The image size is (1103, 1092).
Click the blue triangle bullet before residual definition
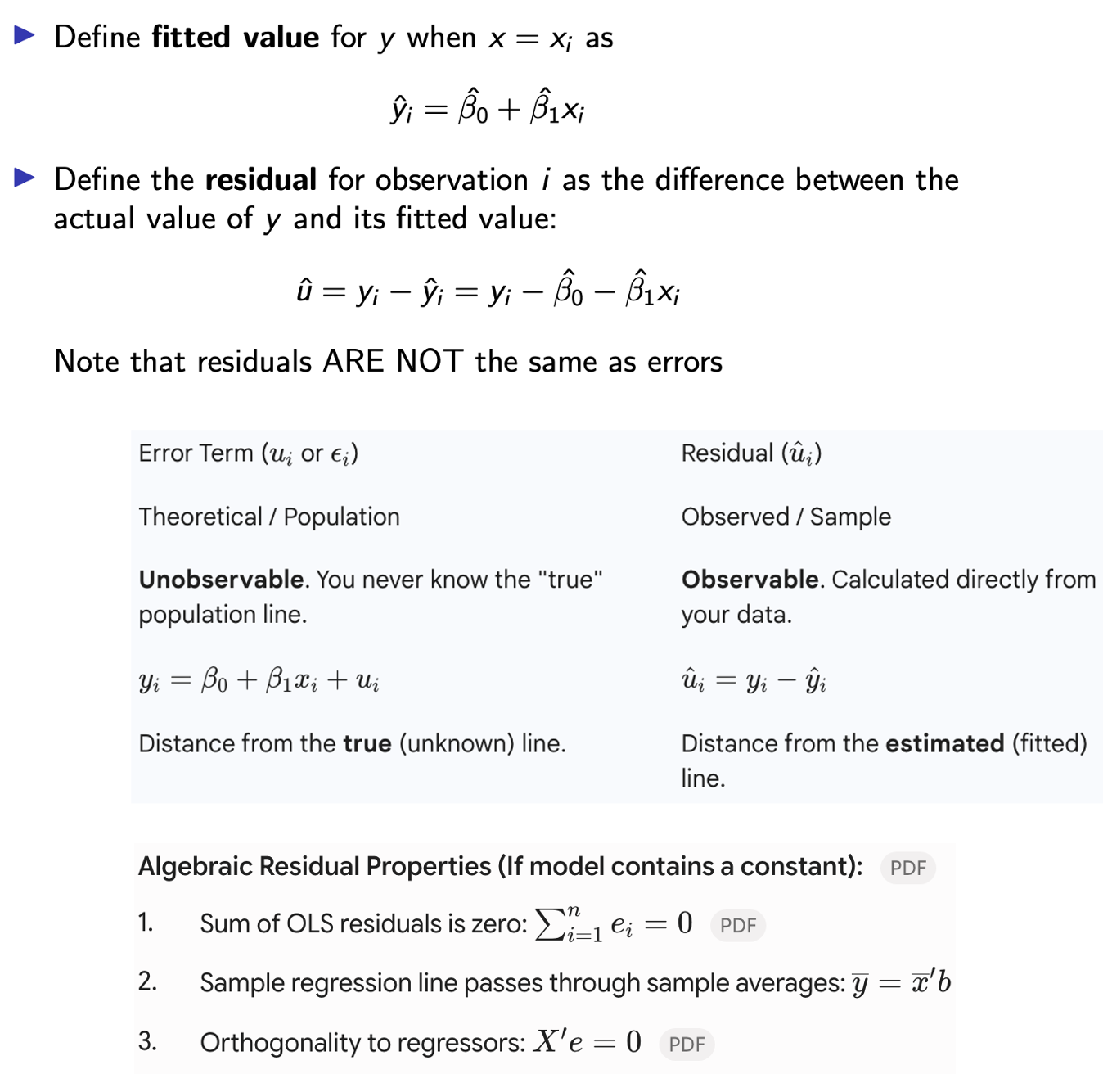(x=25, y=178)
